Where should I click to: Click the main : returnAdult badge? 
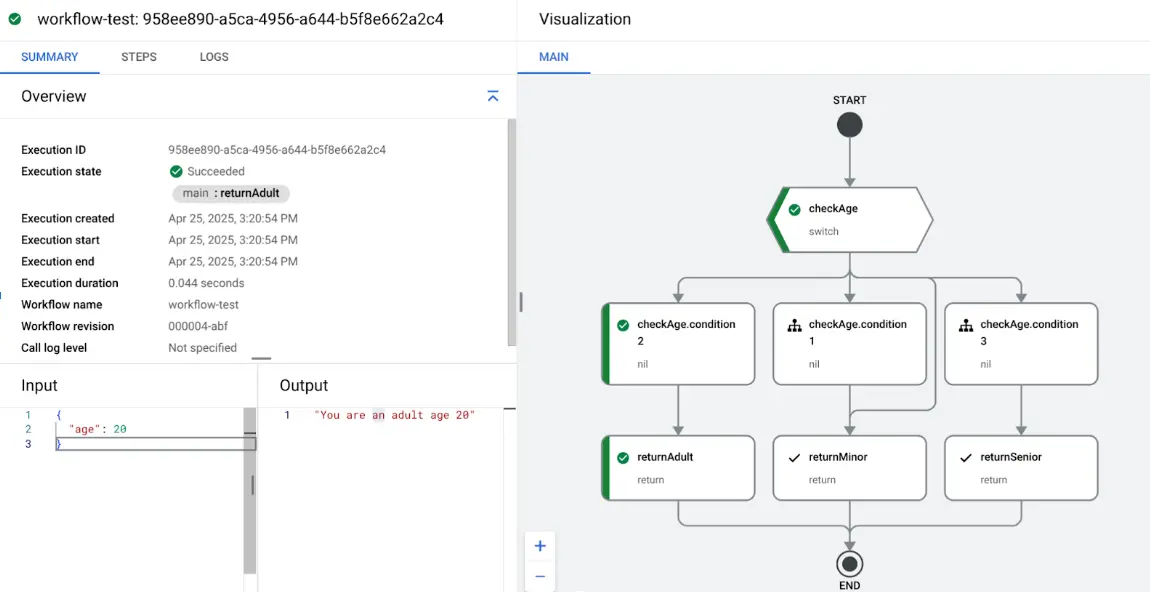230,193
